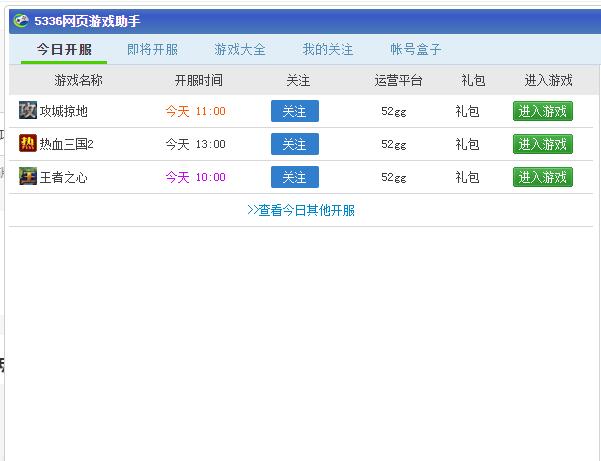The image size is (601, 461).
Task: Follow 攻城掠地 with its 关注 button
Action: click(x=295, y=111)
